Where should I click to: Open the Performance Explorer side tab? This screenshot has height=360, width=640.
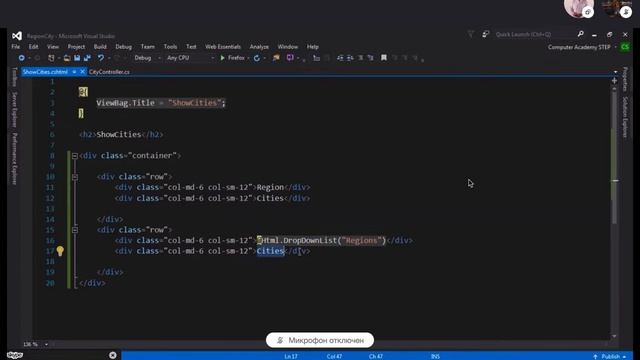point(15,159)
